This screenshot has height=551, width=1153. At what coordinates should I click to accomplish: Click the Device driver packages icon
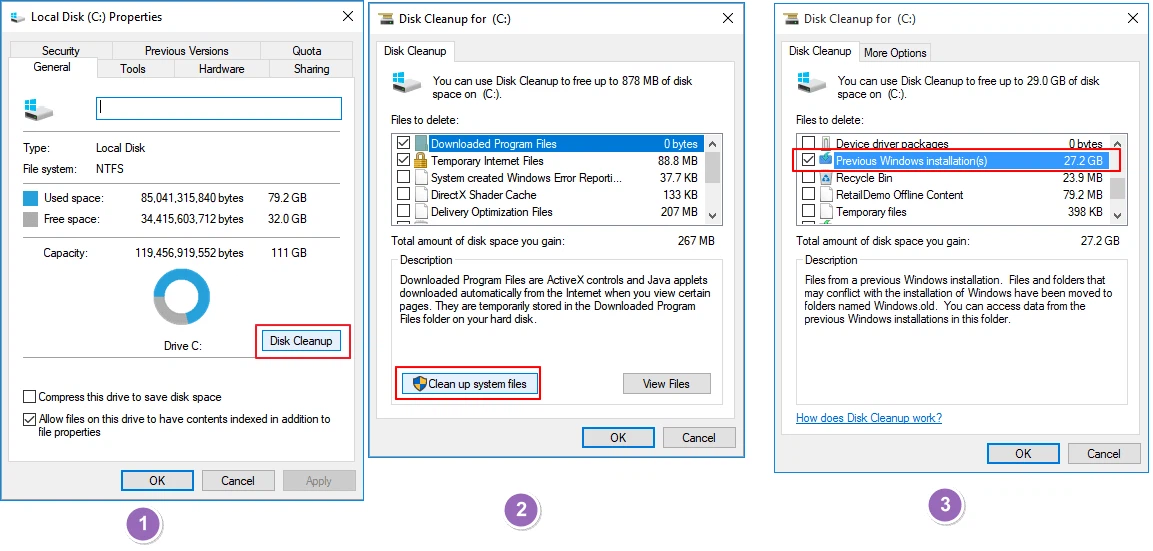(826, 143)
